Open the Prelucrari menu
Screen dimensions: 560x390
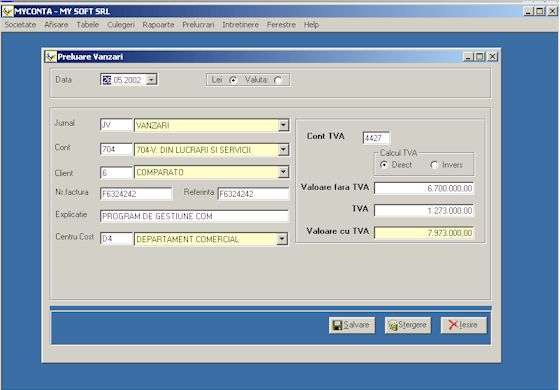198,25
